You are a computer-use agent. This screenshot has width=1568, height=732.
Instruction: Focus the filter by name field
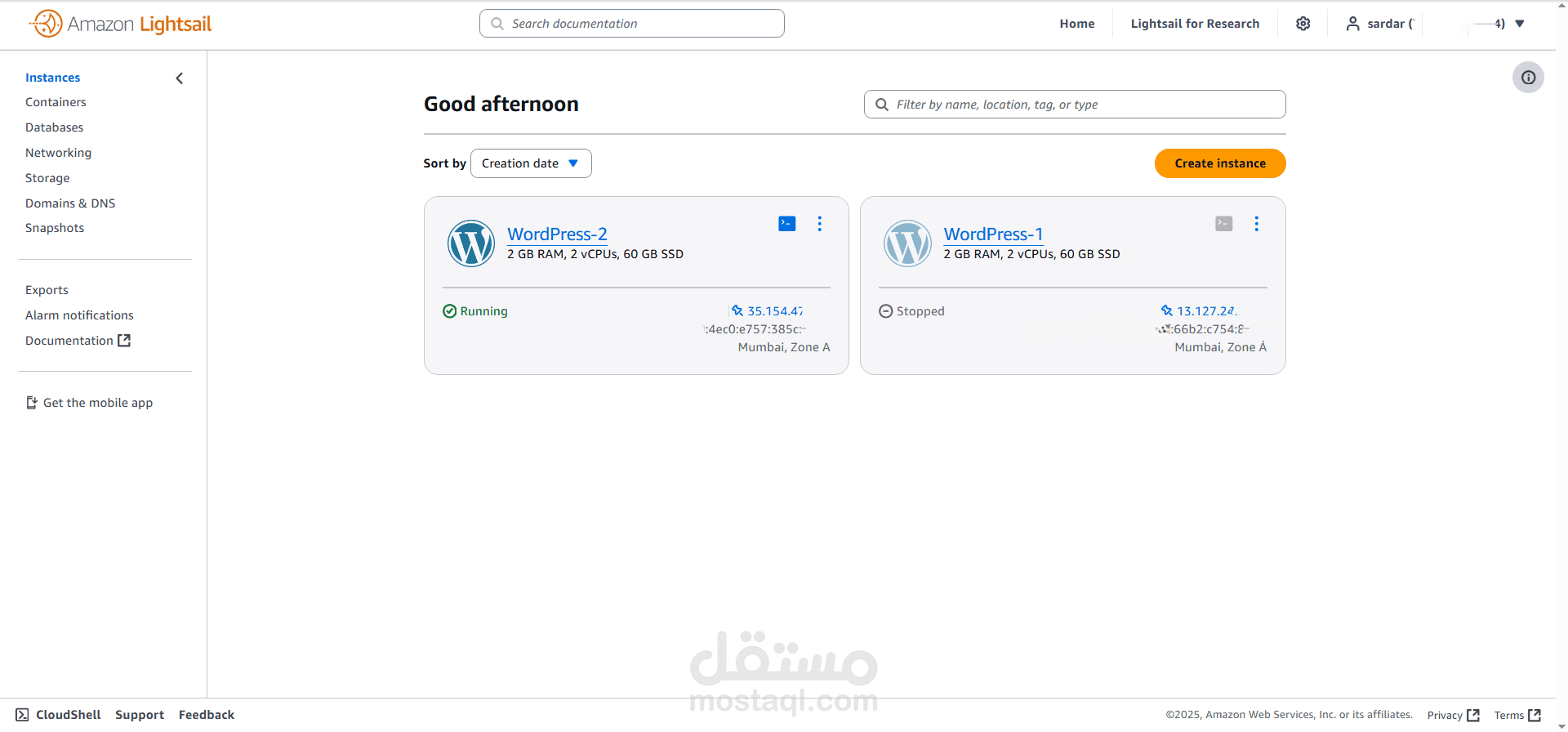[1075, 105]
